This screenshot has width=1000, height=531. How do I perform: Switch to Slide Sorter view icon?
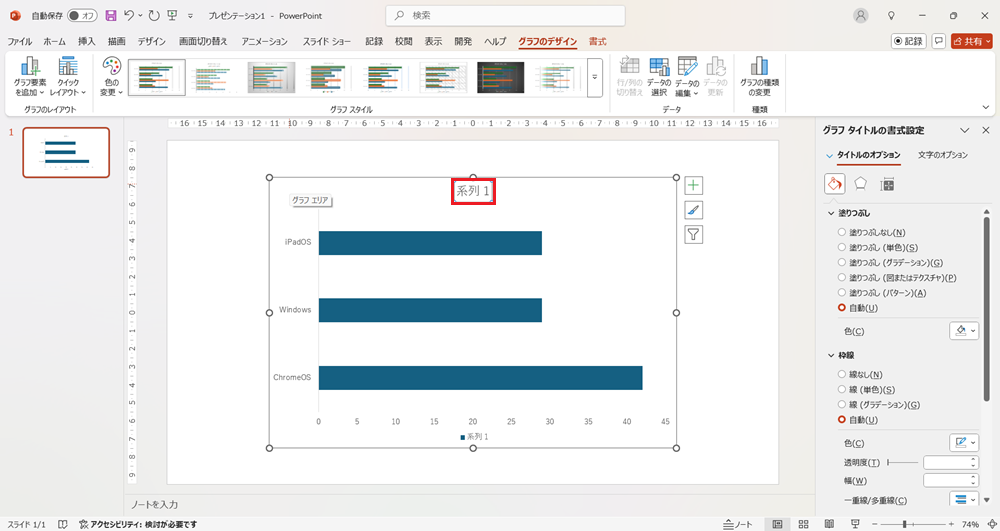pos(804,524)
